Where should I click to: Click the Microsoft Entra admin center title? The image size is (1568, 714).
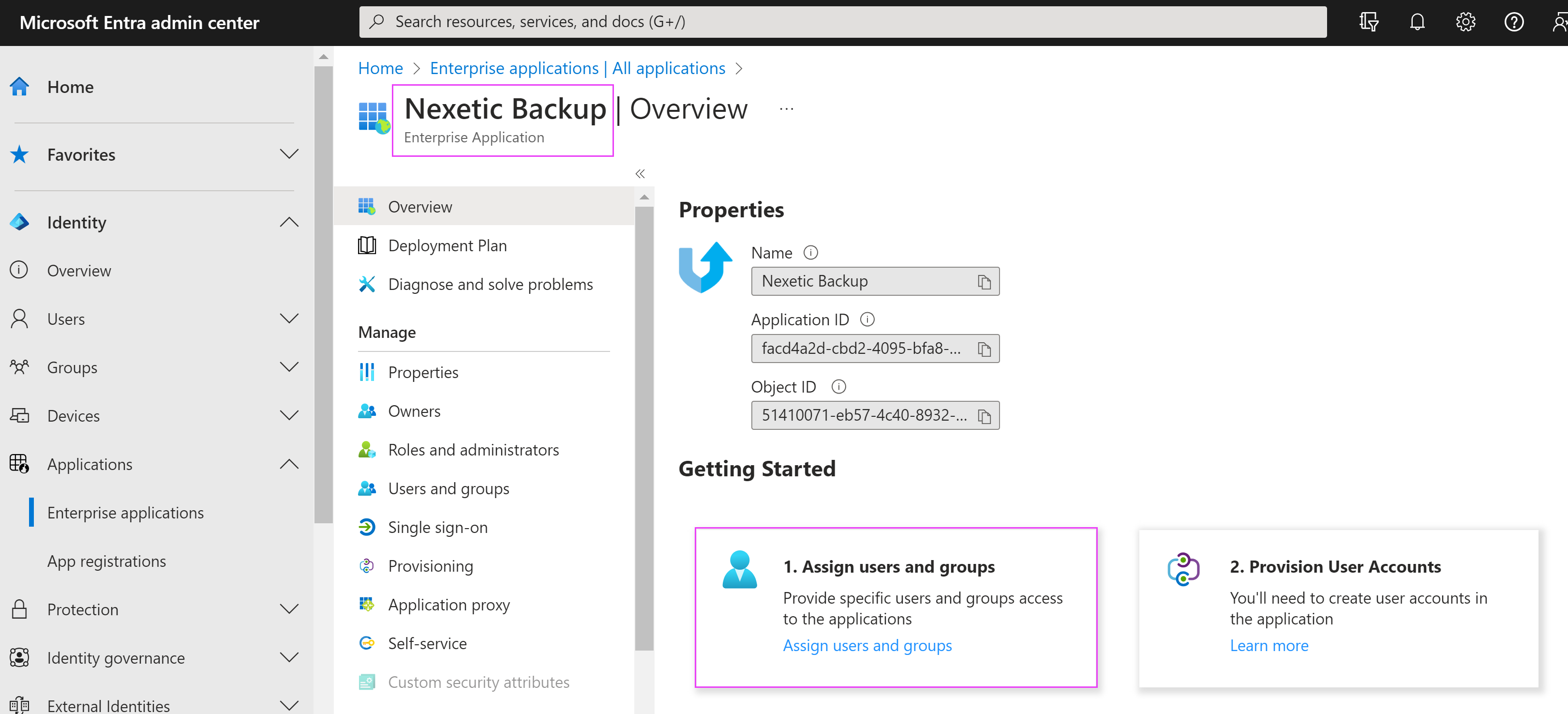coord(139,23)
